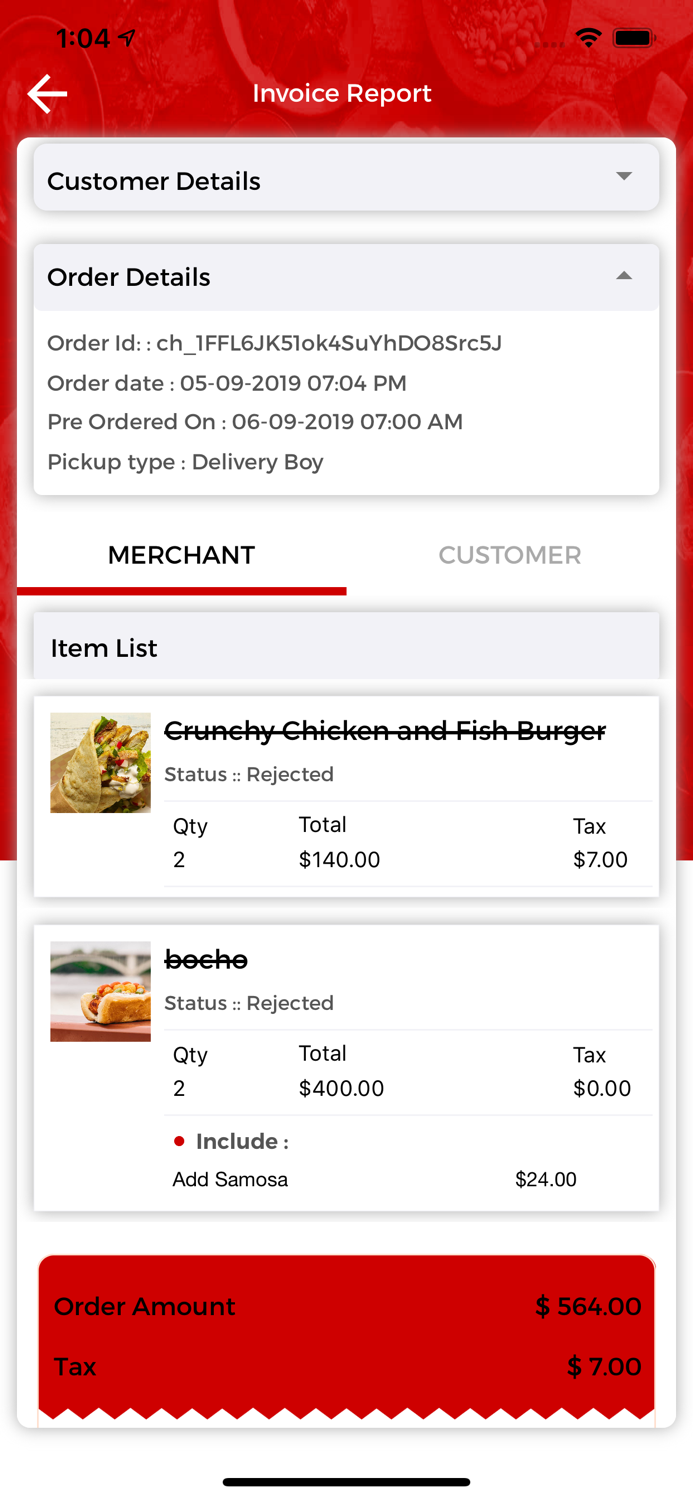Tap the Crunchy Chicken and Fish Burger thumbnail
The width and height of the screenshot is (693, 1500).
tap(100, 762)
